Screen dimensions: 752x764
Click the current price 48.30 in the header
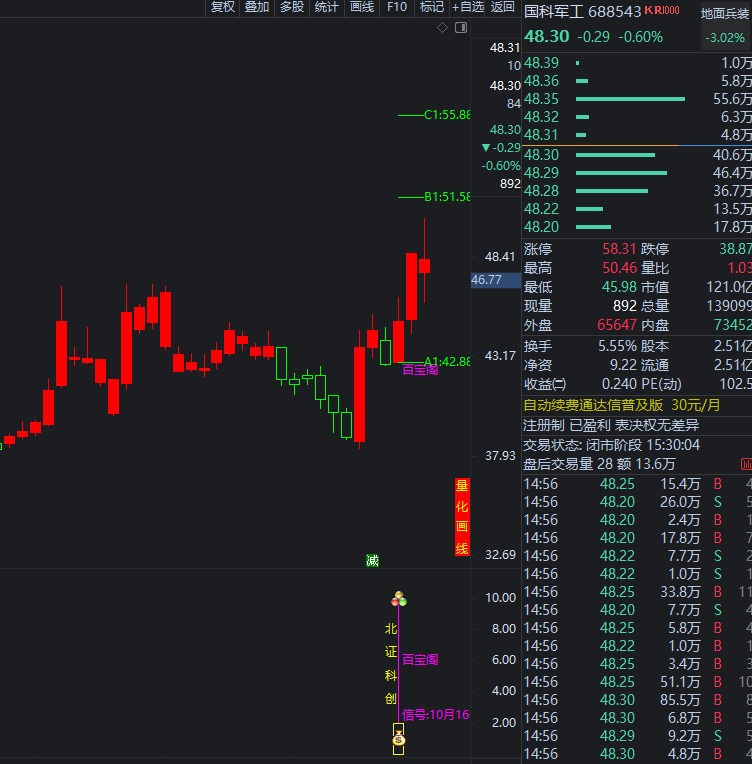pyautogui.click(x=547, y=37)
